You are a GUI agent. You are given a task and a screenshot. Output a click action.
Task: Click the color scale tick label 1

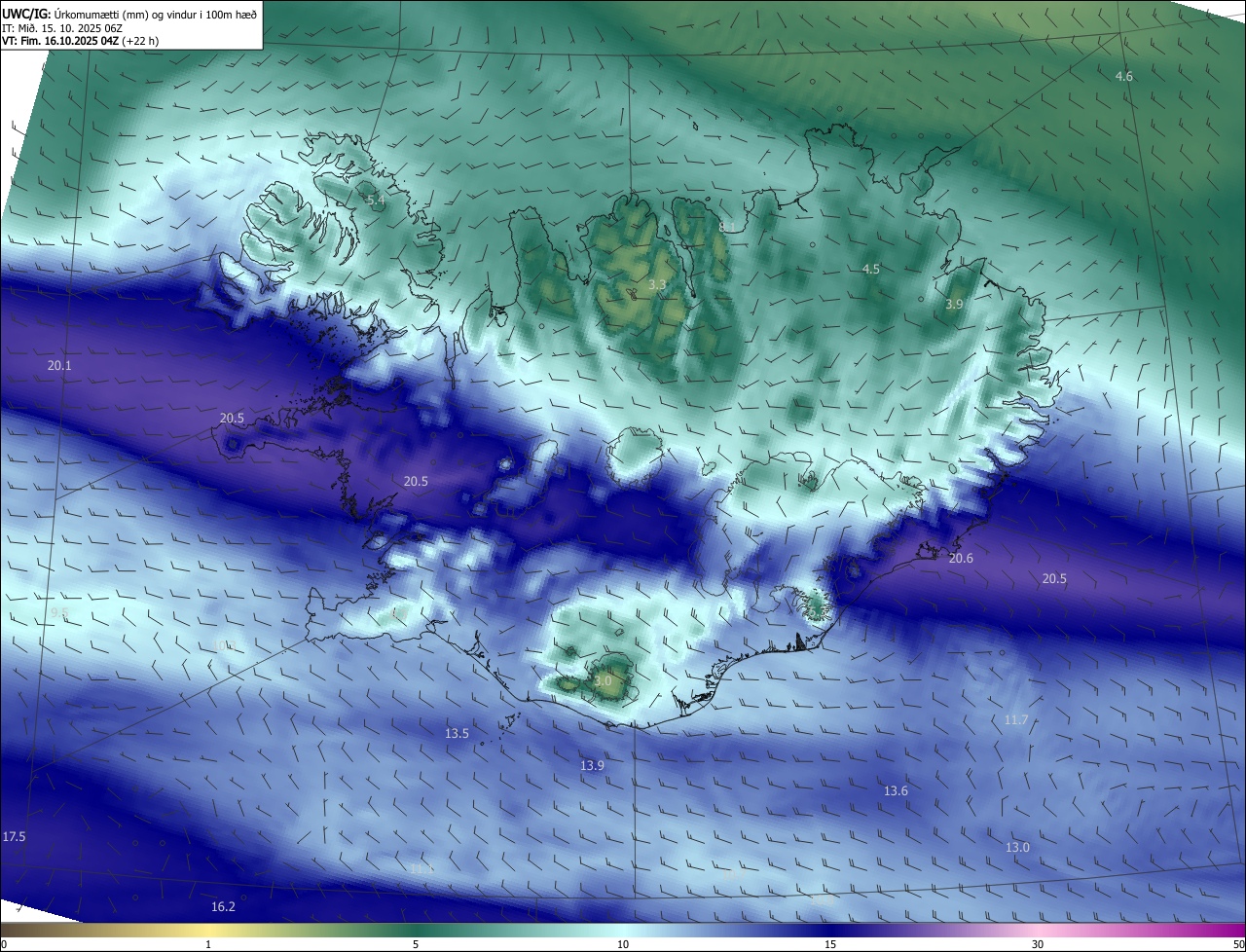click(208, 944)
